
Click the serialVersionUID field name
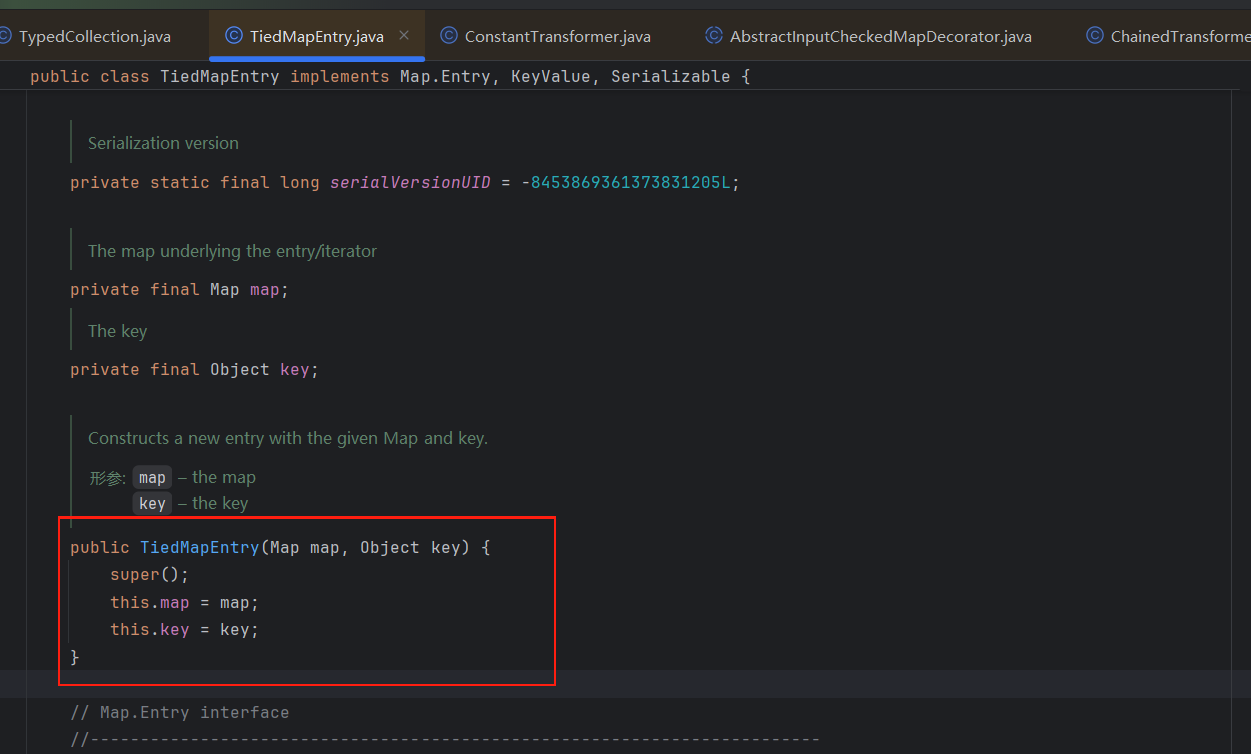coord(410,182)
